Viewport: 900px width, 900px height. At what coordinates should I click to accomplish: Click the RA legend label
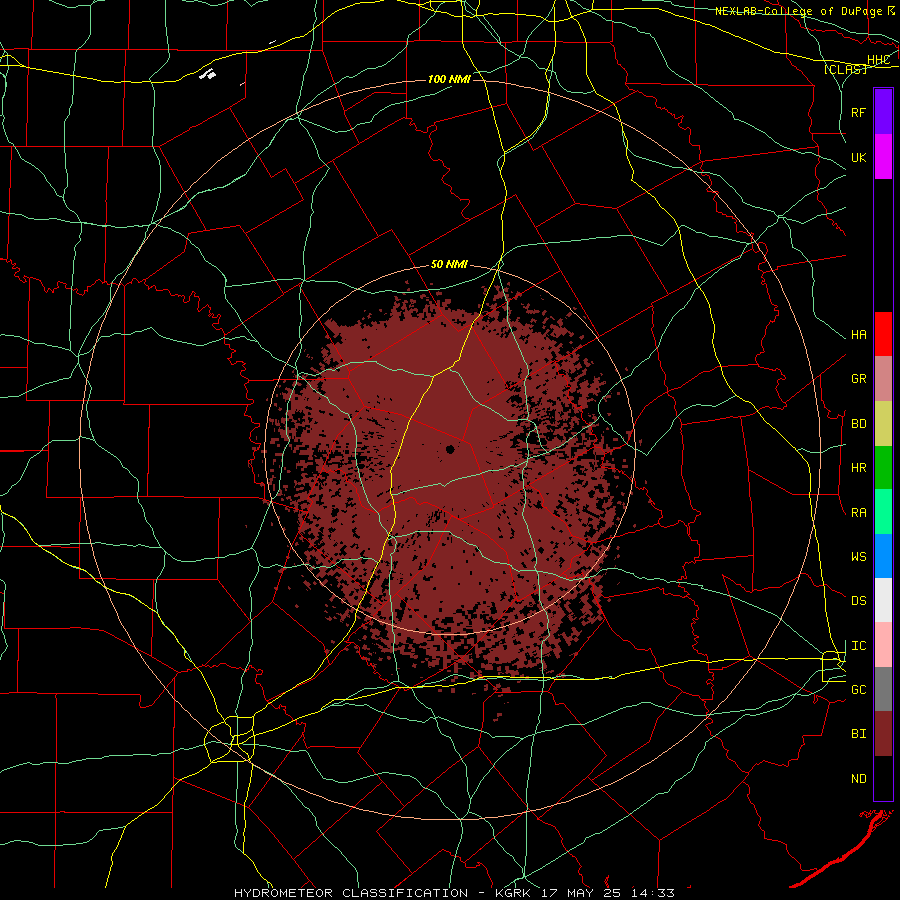click(x=859, y=512)
